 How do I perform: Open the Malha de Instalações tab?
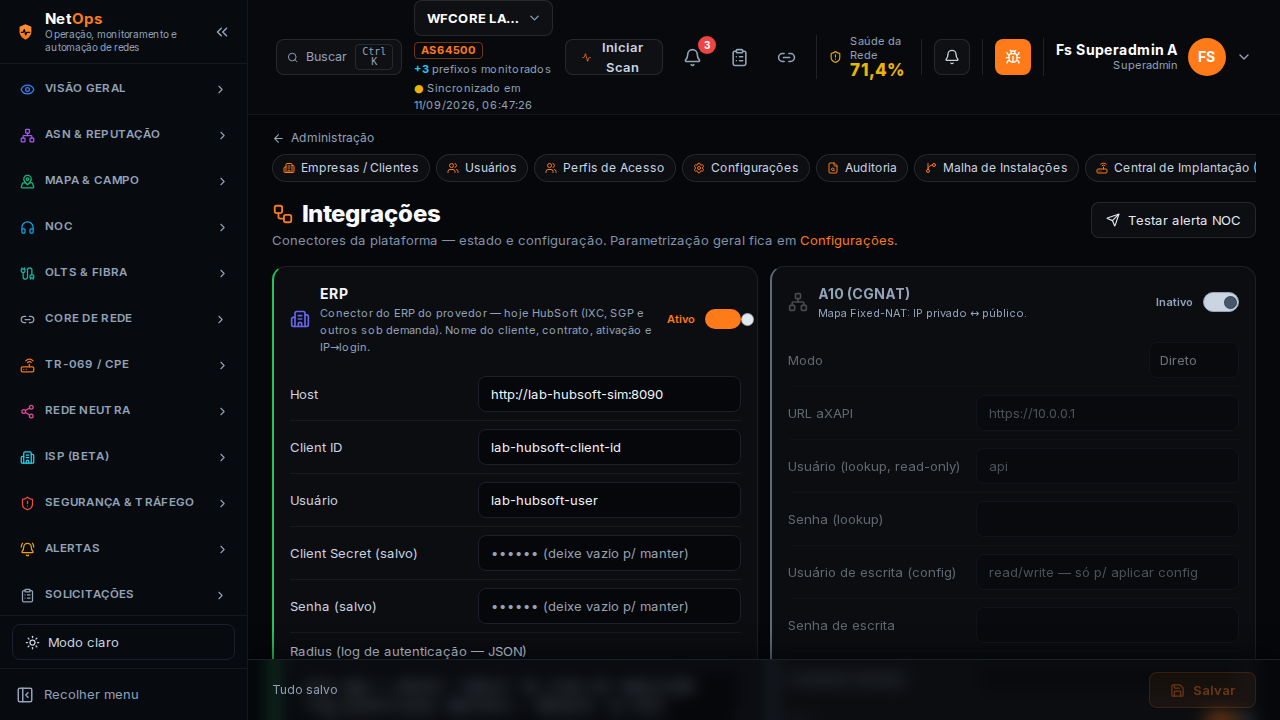coord(997,168)
